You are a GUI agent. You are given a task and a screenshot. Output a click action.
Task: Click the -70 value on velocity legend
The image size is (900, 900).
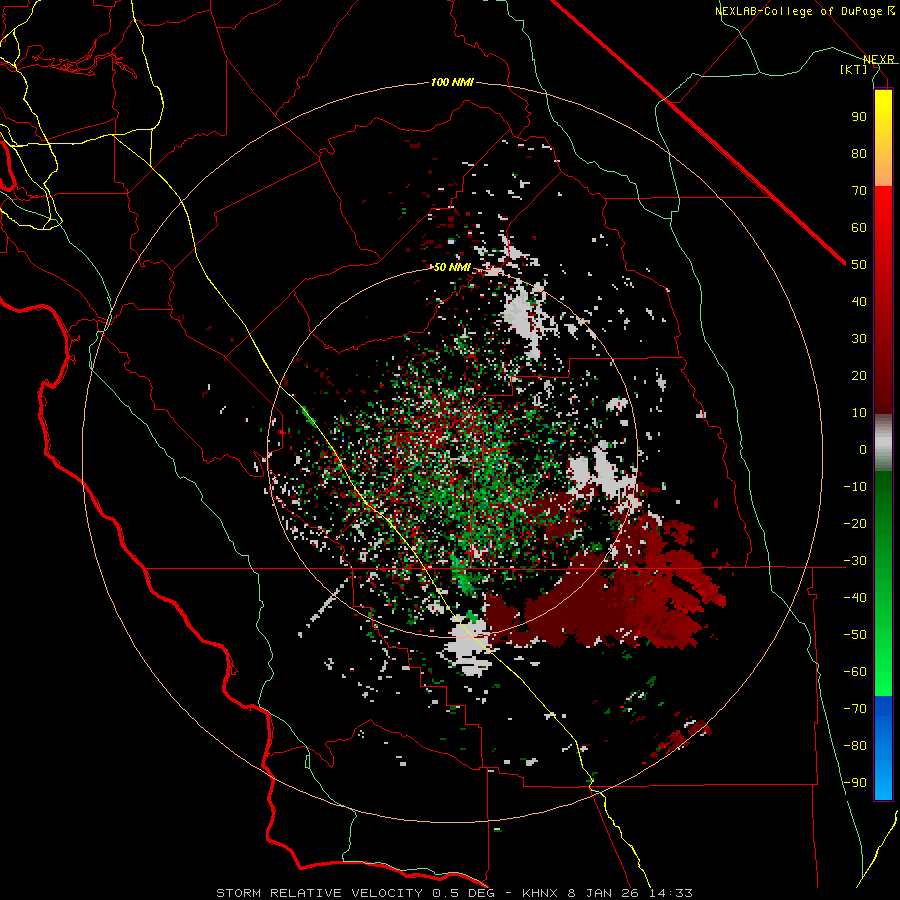coord(855,709)
